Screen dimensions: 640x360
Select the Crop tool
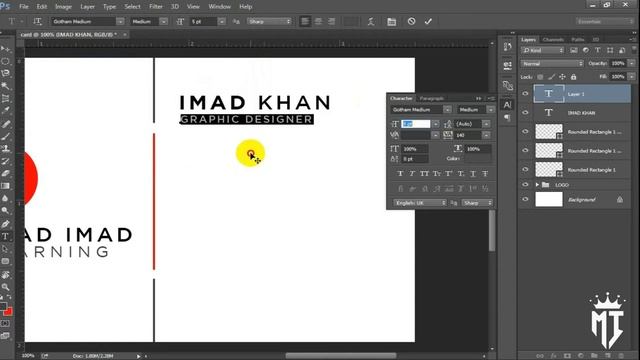pos(5,98)
